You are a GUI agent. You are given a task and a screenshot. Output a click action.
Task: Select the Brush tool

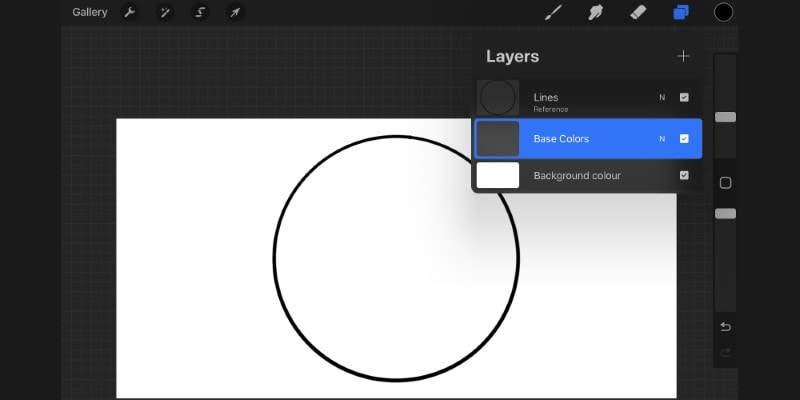pos(553,12)
